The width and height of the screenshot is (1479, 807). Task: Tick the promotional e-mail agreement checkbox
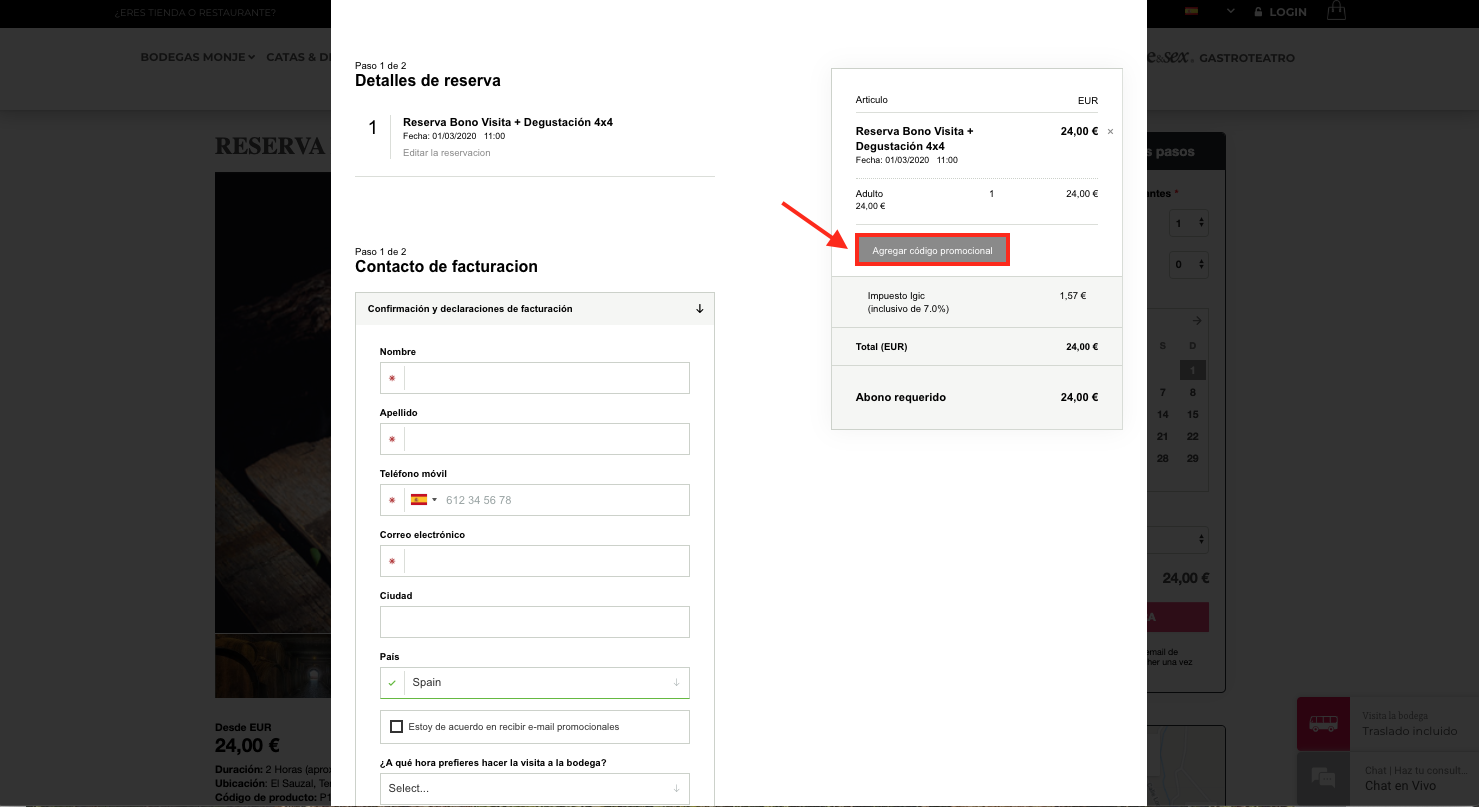pyautogui.click(x=397, y=726)
